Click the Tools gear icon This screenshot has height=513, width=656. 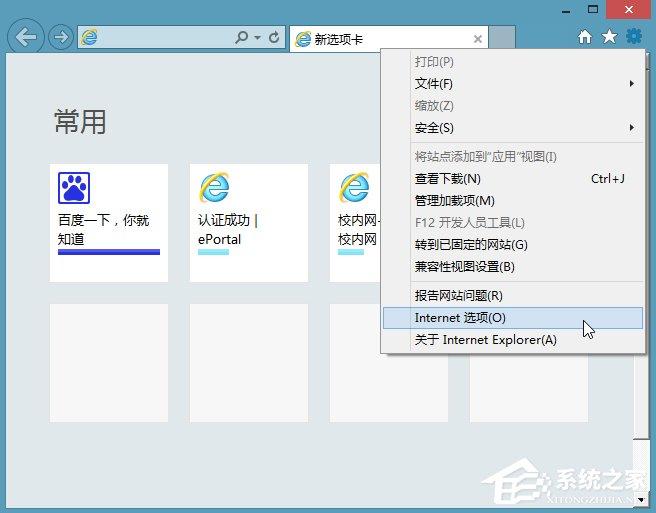tap(634, 36)
